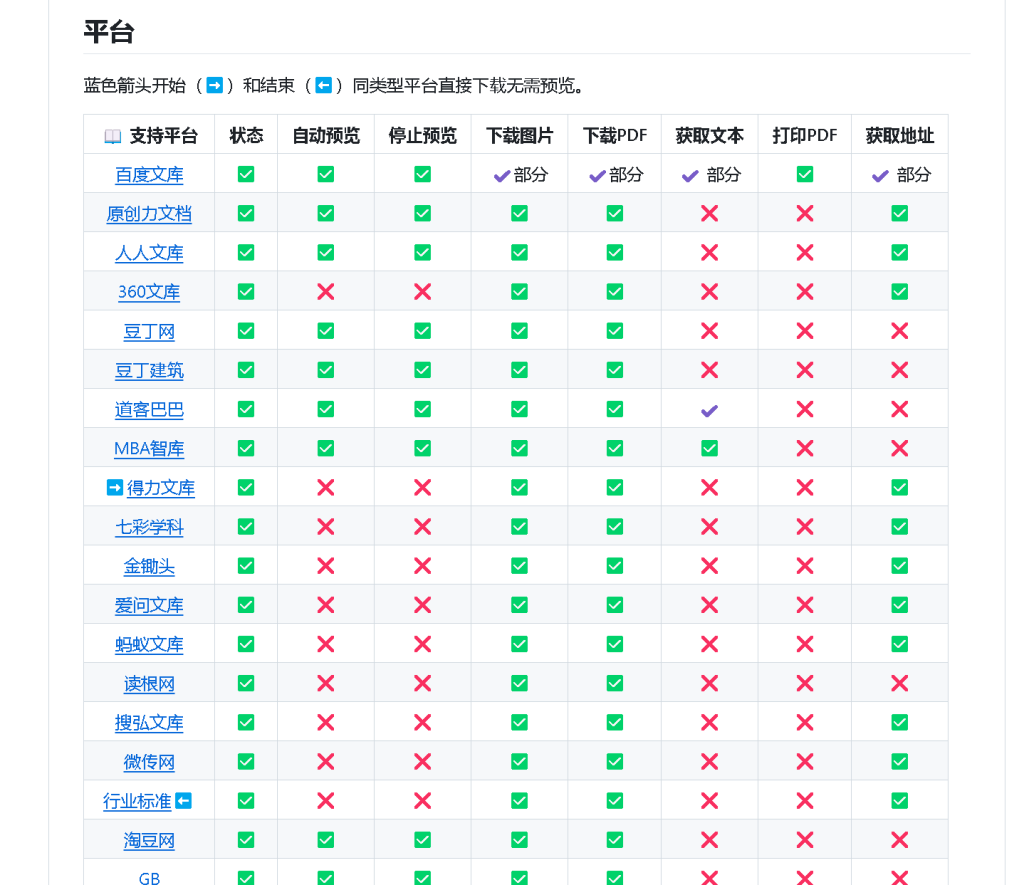Click the green check in 淘豆网 自动预览 cell
The width and height of the screenshot is (1024, 885).
tap(326, 840)
